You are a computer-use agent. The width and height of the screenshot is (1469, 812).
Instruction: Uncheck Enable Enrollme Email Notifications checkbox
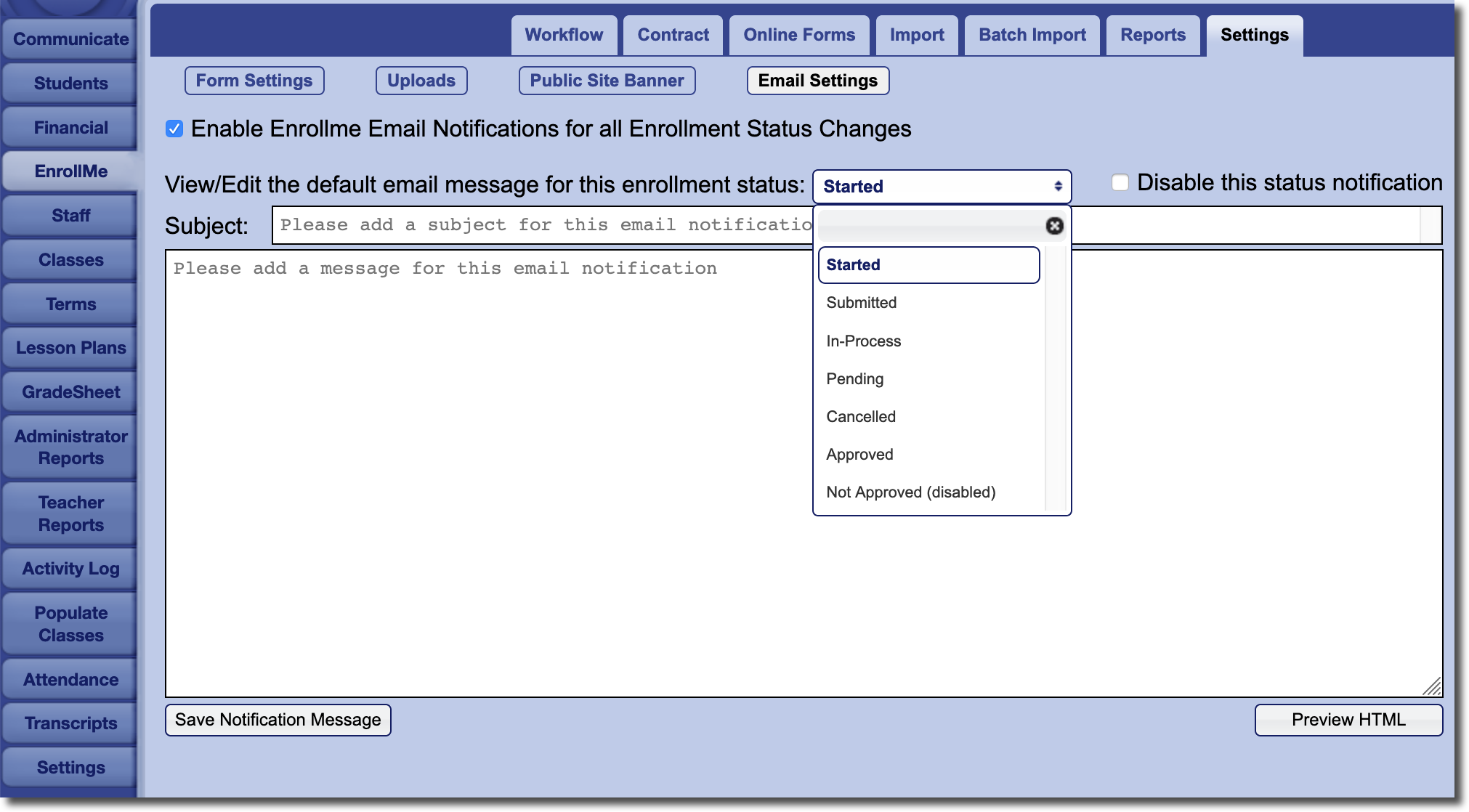pos(174,129)
